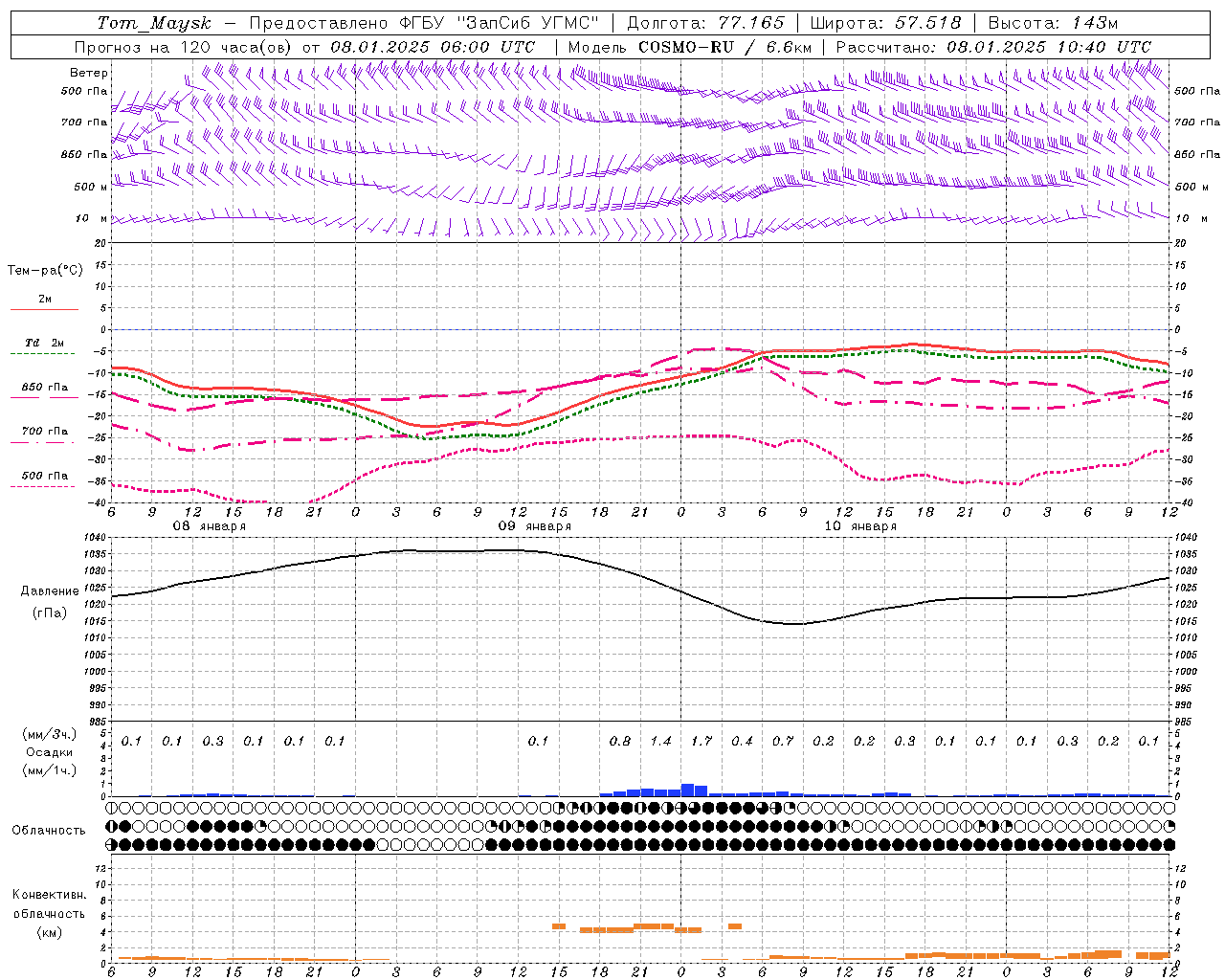1225x980 pixels.
Task: Click the date label 10 января
Action: [x=859, y=526]
